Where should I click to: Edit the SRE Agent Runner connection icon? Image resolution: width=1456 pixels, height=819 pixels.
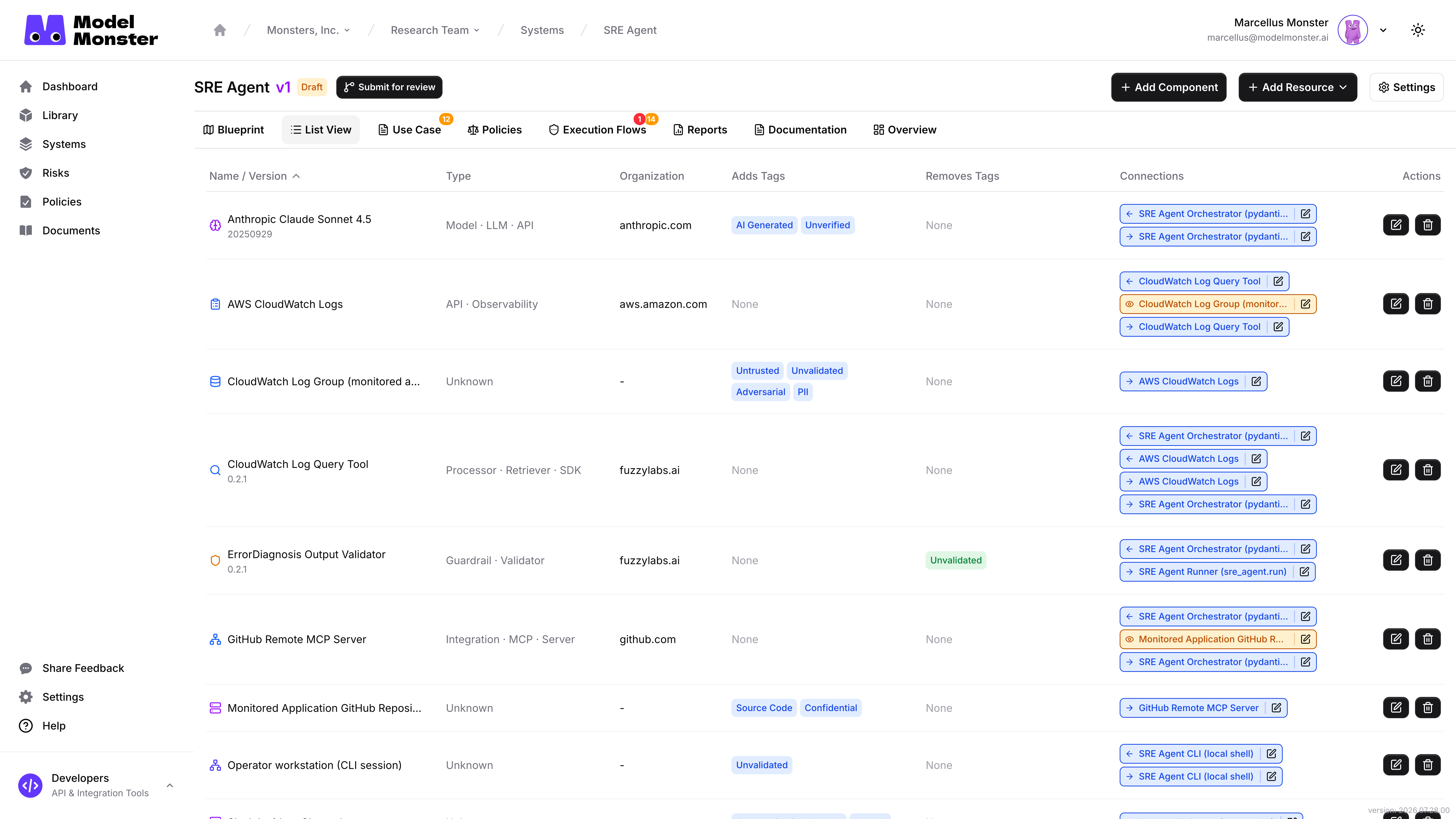1305,572
